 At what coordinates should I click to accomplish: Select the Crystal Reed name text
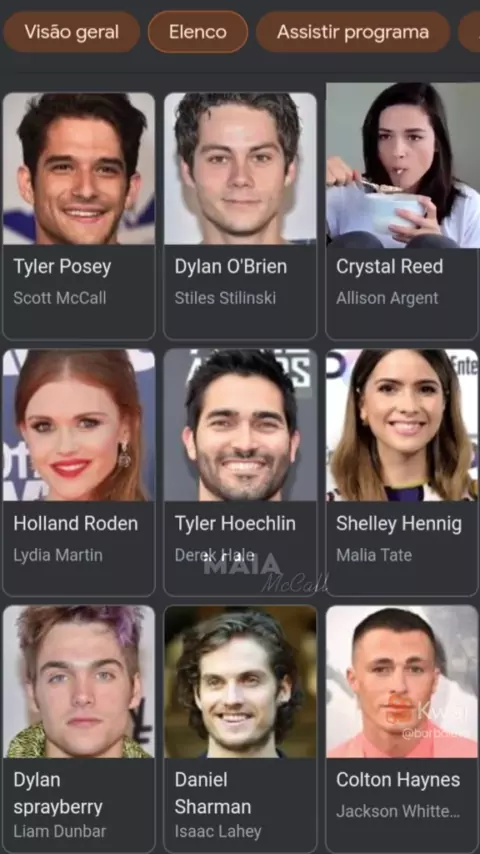(x=390, y=267)
